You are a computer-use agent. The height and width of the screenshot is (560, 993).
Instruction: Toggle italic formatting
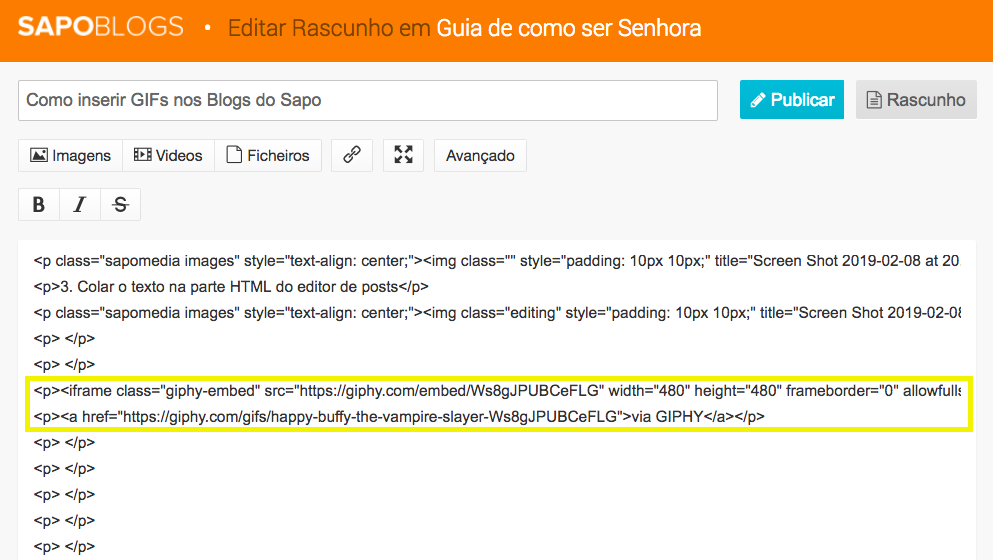point(80,204)
